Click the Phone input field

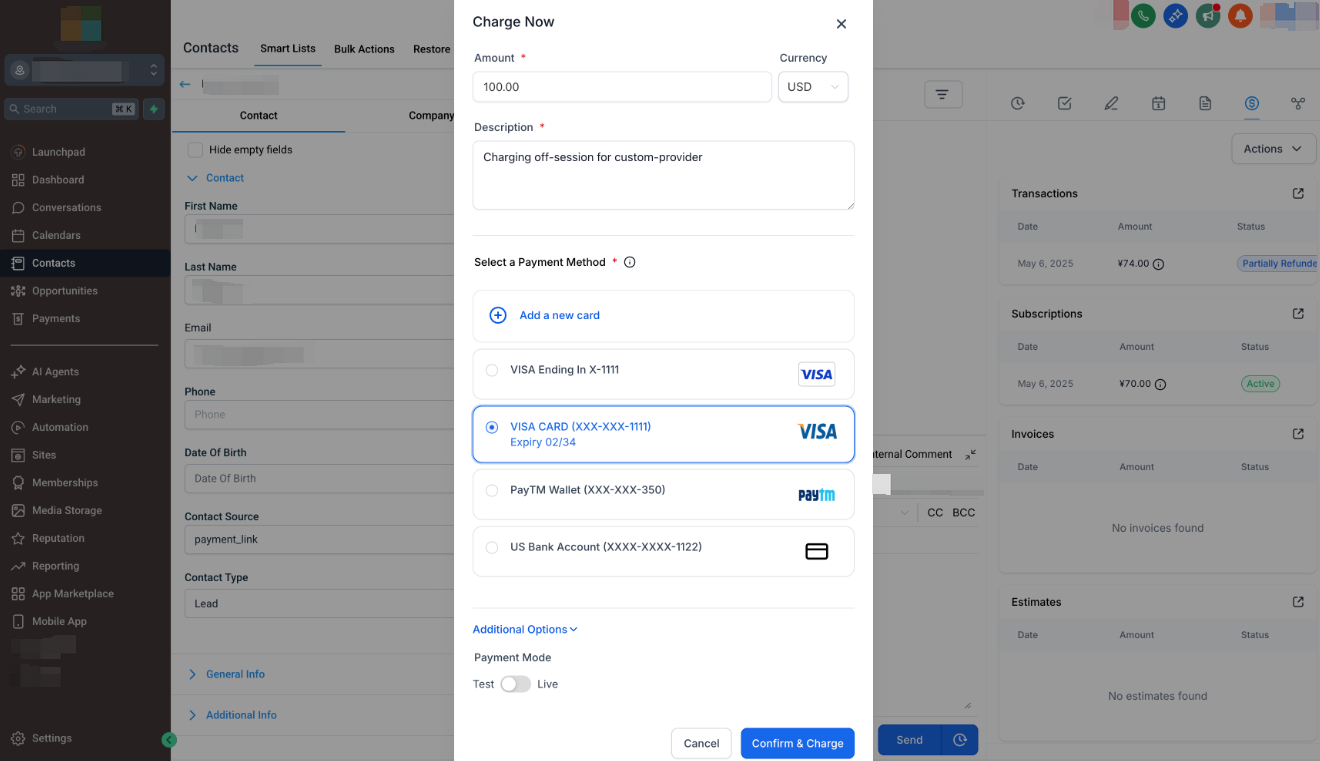[x=319, y=414]
